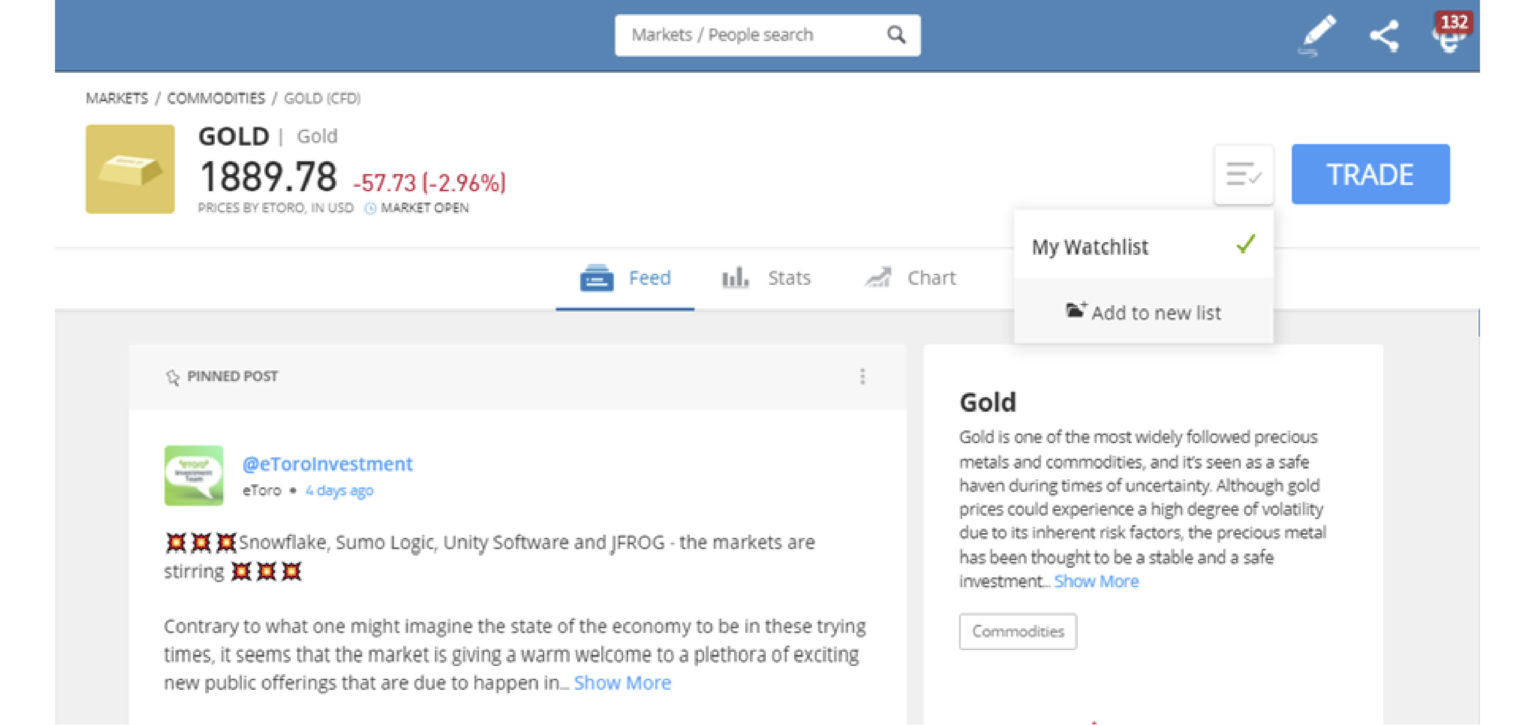Open the pinned post three-dot options menu
This screenshot has height=725, width=1536.
point(862,376)
